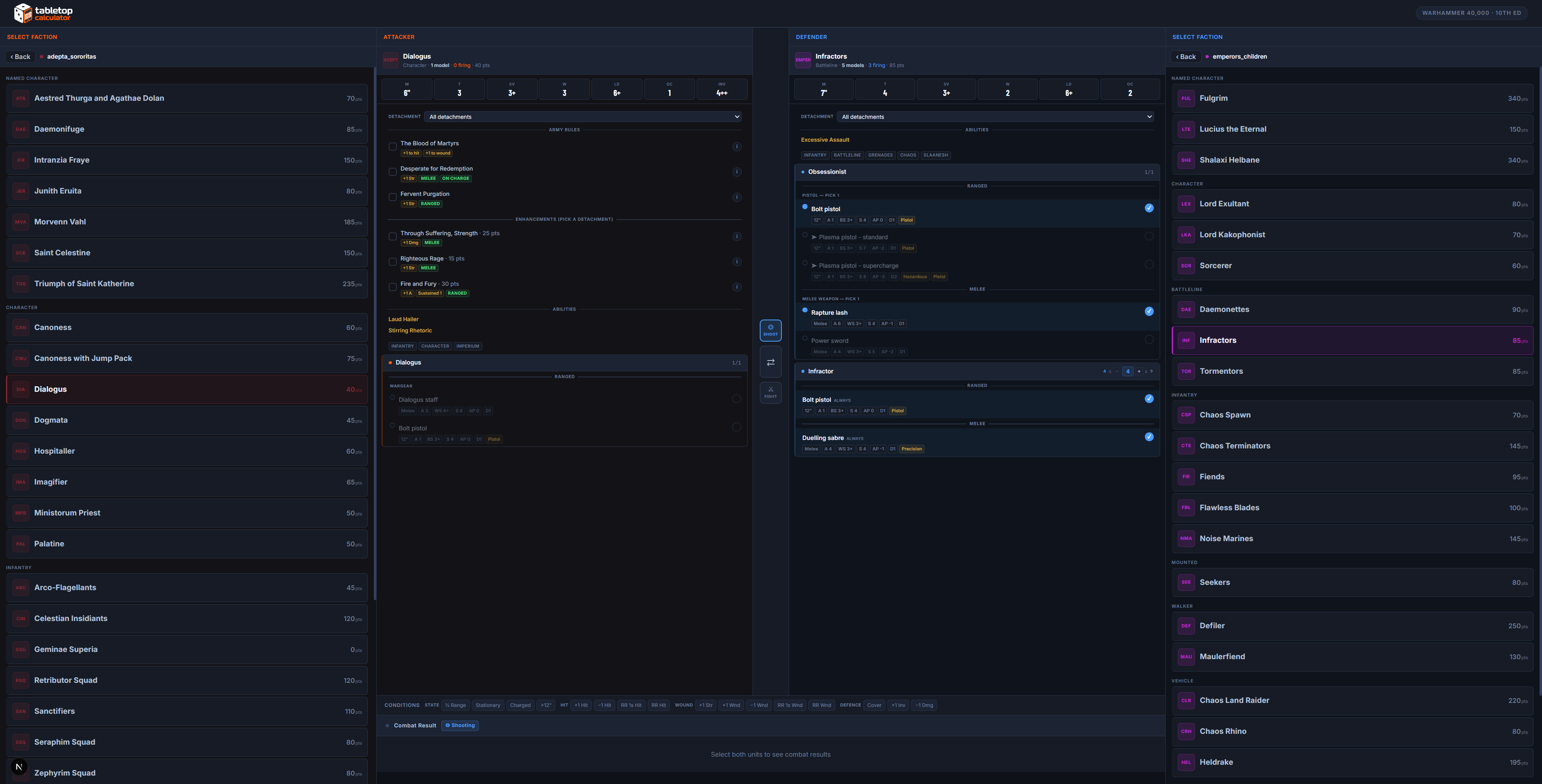Open defender detachment dropdown
Viewport: 1542px width, 784px height.
(995, 117)
